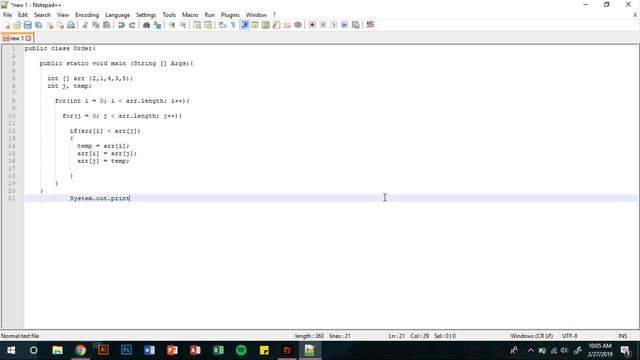Close the 'new 1' tab via its X

29,38
